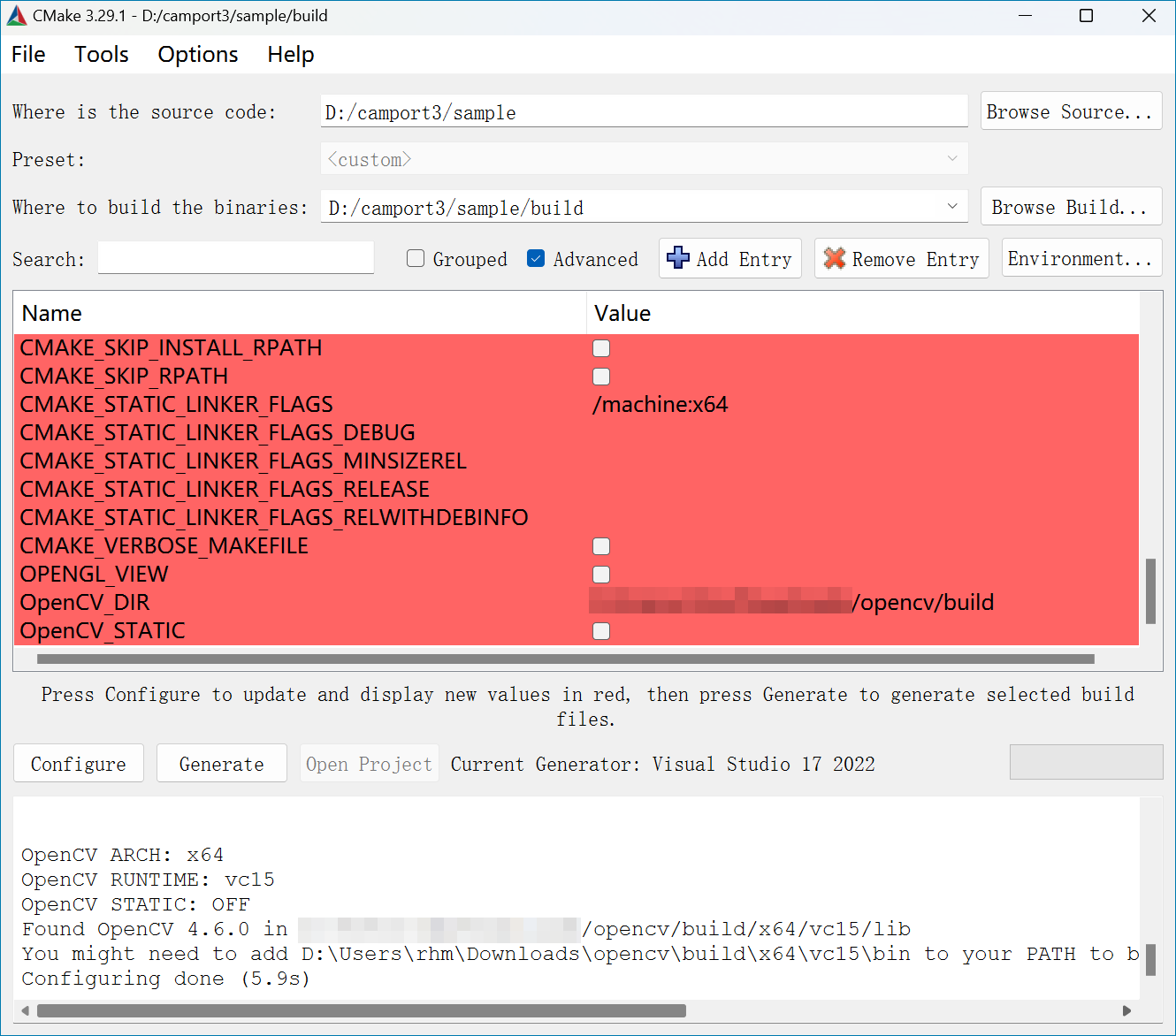Select CMAKE_STATIC_LINKER_FLAGS_RELEASE entry
Screen dimensions: 1176x1036
point(225,490)
